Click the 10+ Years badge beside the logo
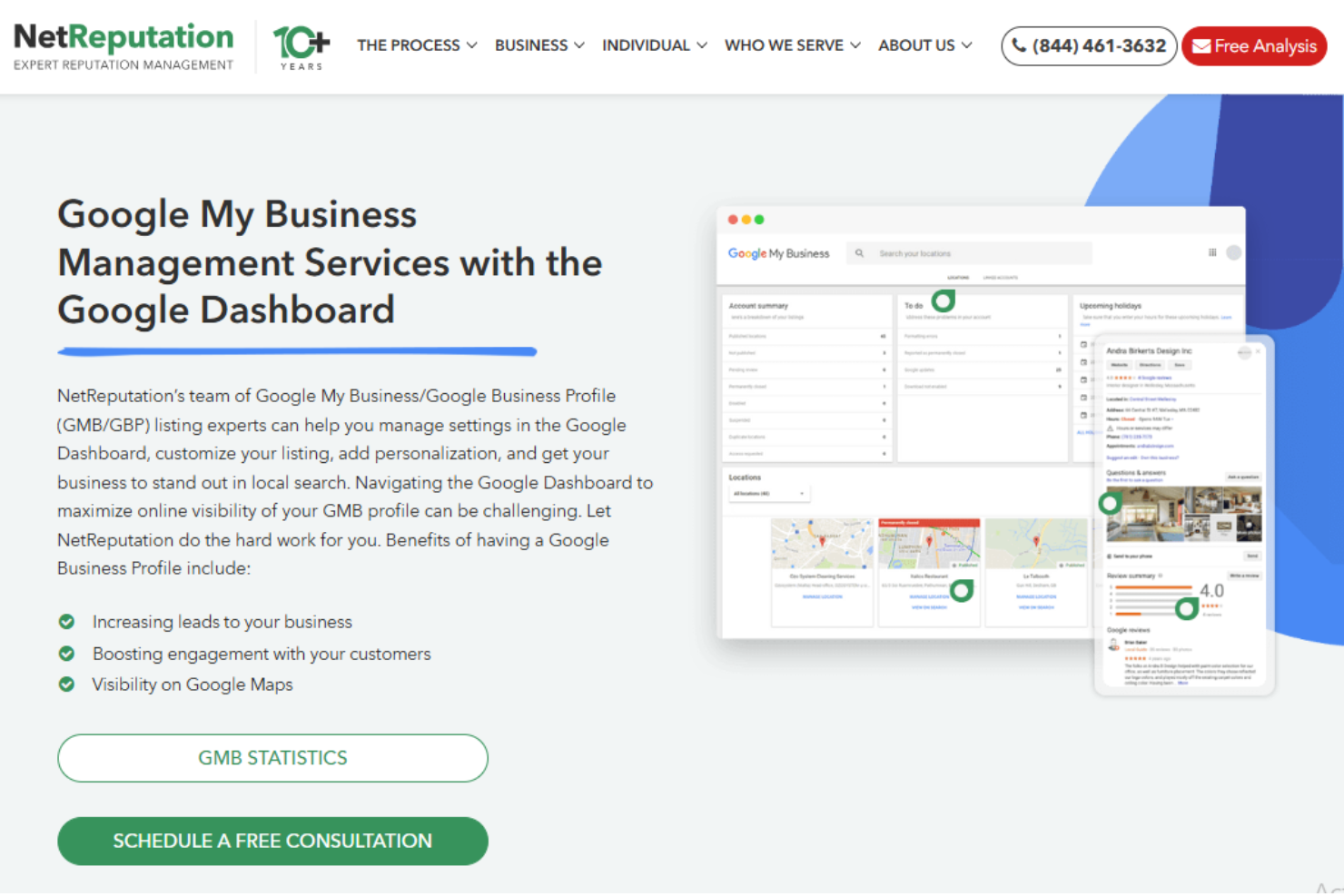Image resolution: width=1344 pixels, height=896 pixels. coord(300,44)
